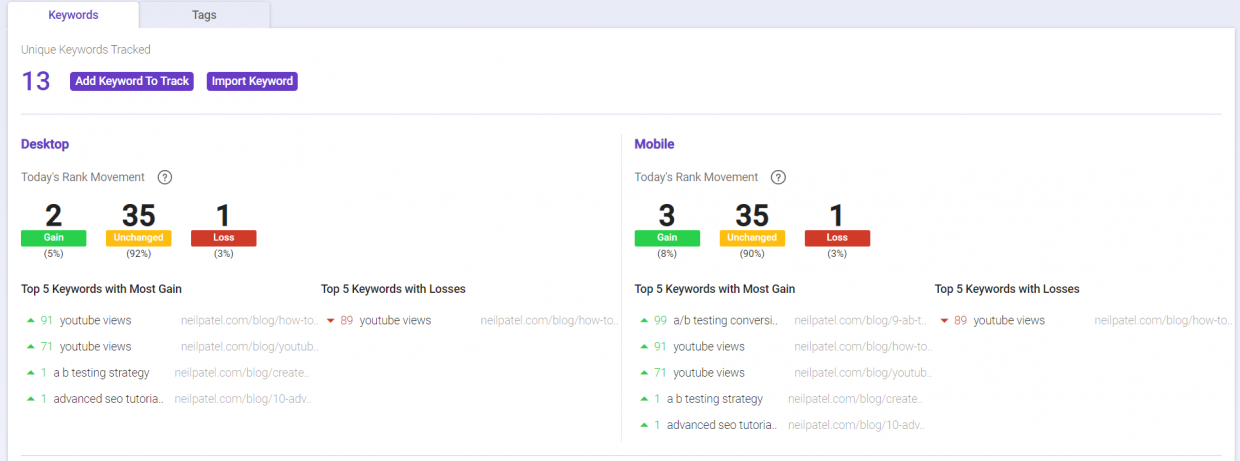Select the Desktop Gain green badge
The height and width of the screenshot is (461, 1240).
click(x=53, y=238)
